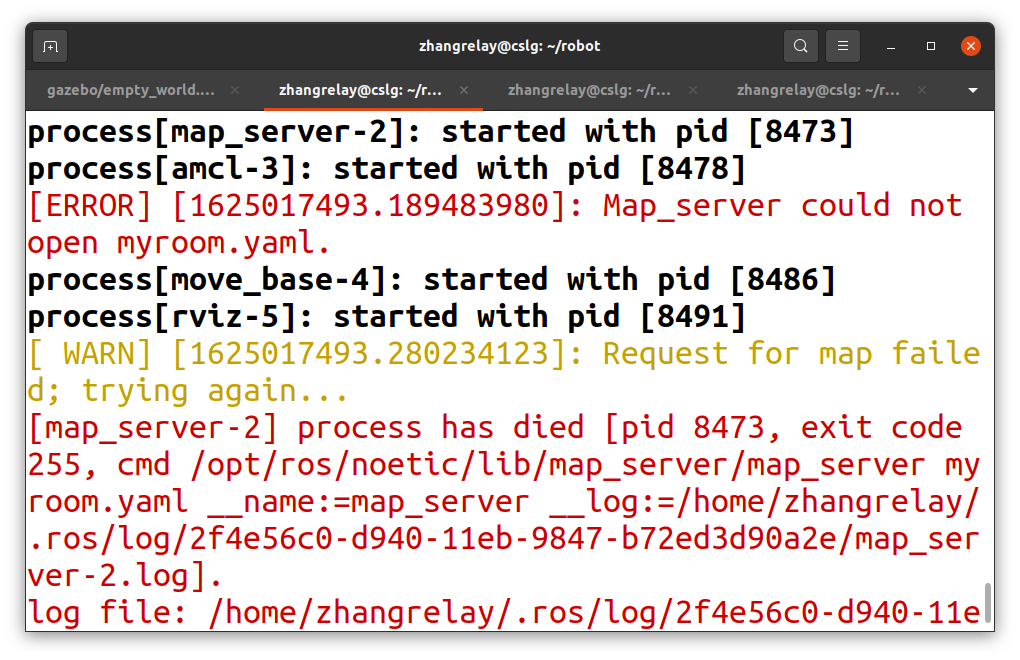Click the line 'process[map_server-2]: started with pid [8473]'
Viewport: 1020px width, 660px height.
(440, 132)
